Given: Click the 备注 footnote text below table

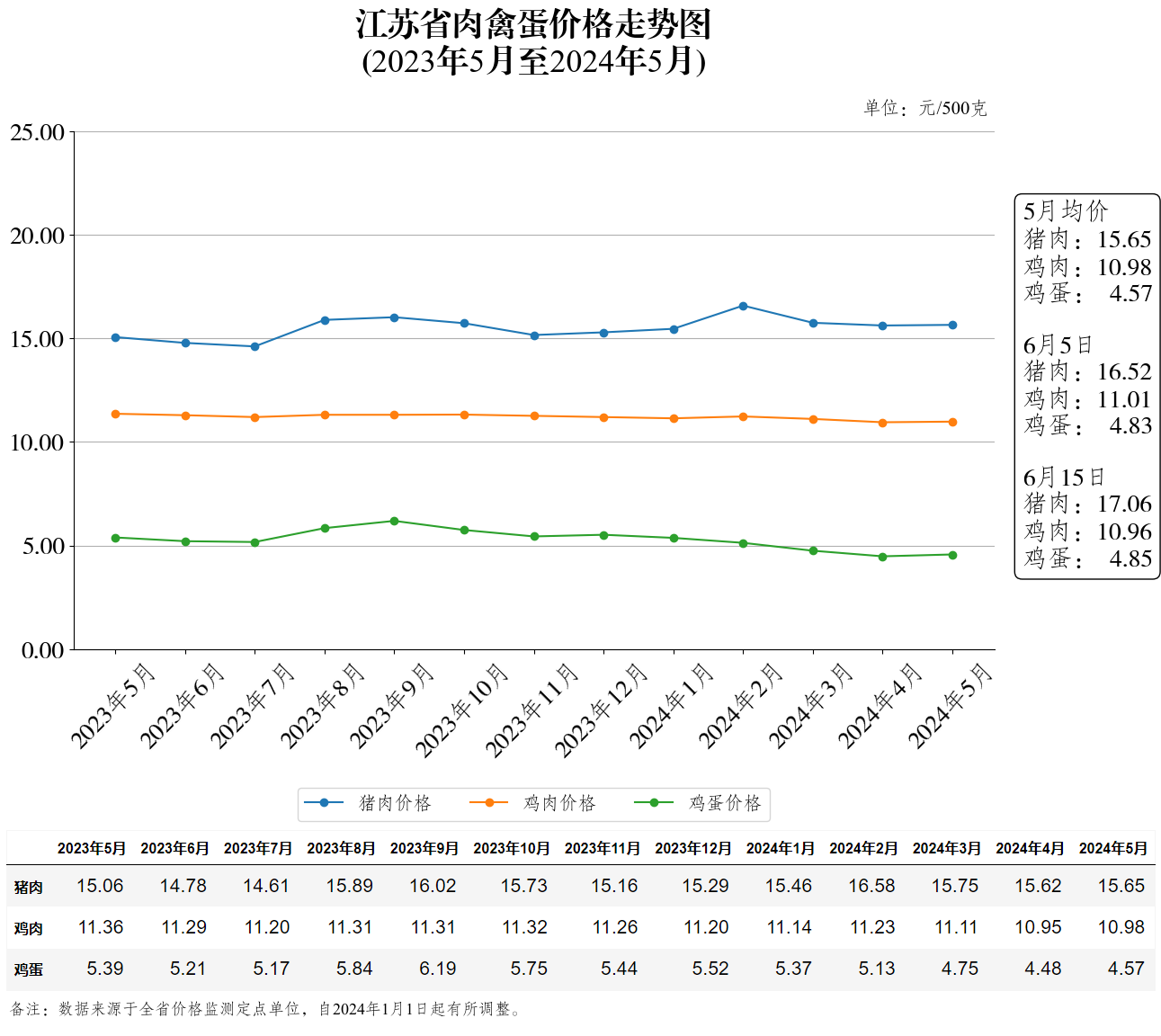Looking at the screenshot, I should (x=265, y=1009).
